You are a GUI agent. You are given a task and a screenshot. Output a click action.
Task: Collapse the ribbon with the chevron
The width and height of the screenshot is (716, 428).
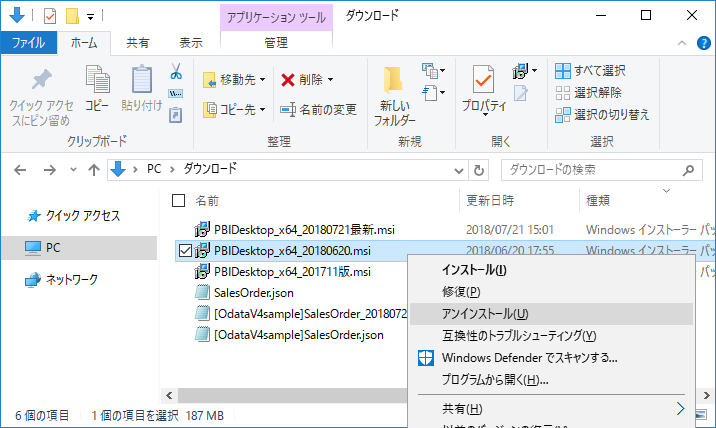pyautogui.click(x=682, y=43)
